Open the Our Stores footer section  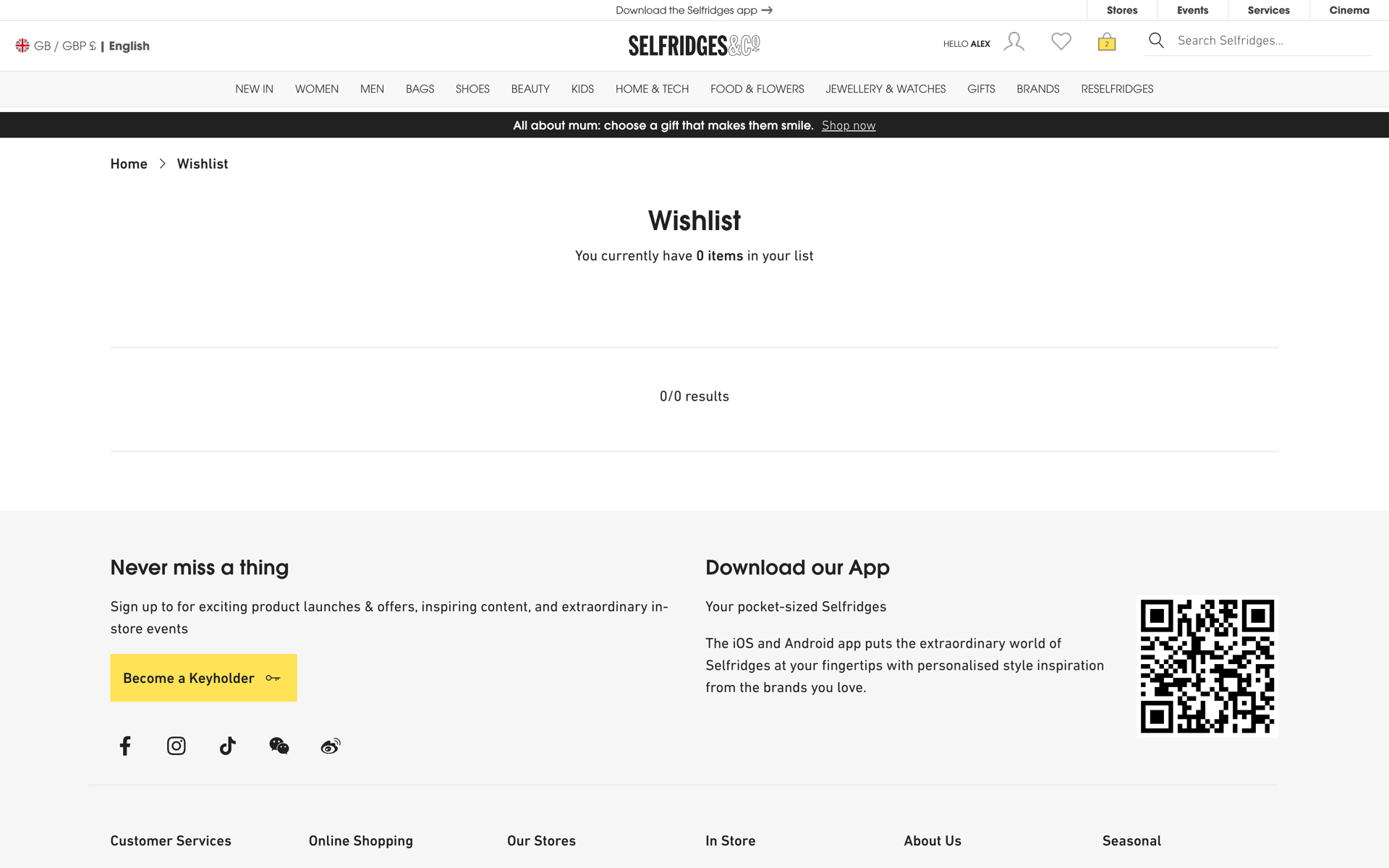click(541, 841)
